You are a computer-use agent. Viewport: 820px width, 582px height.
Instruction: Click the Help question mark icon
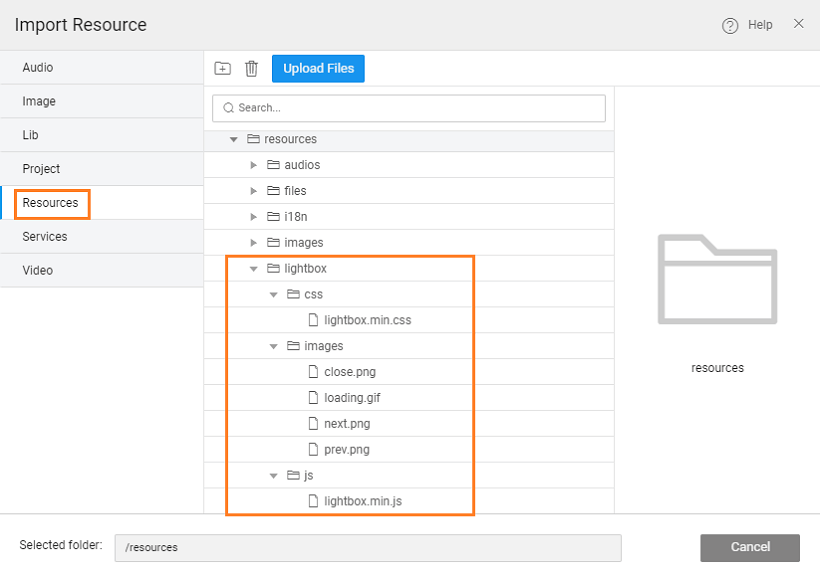[x=730, y=25]
